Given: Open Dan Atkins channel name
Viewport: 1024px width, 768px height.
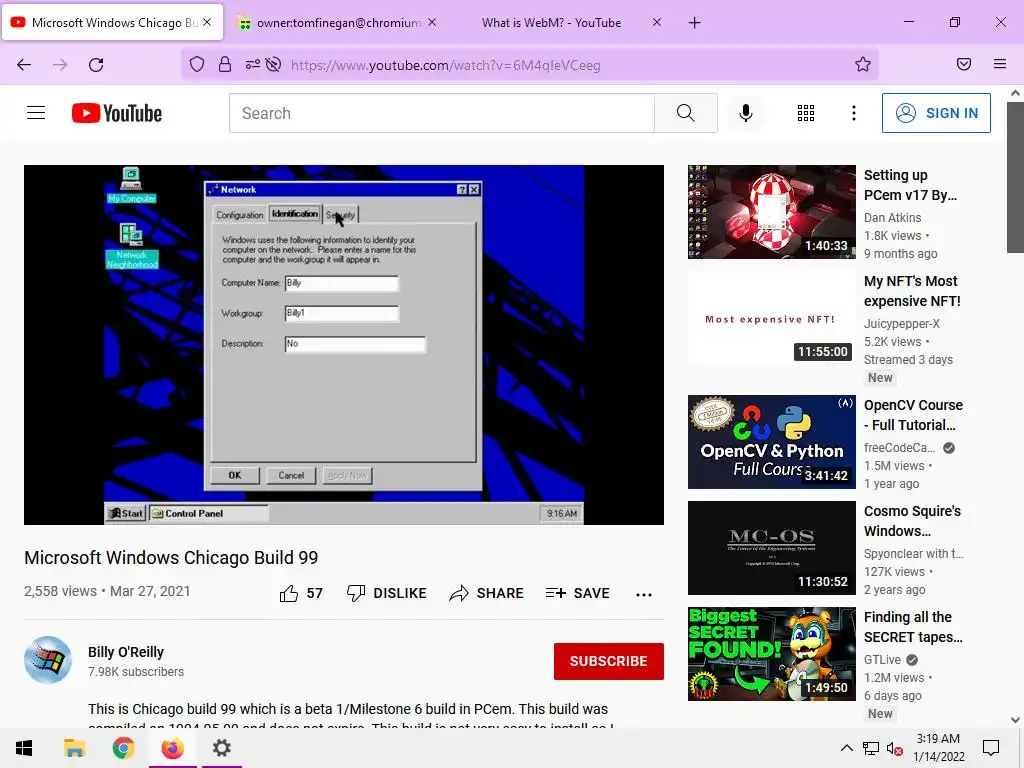Looking at the screenshot, I should click(x=893, y=217).
